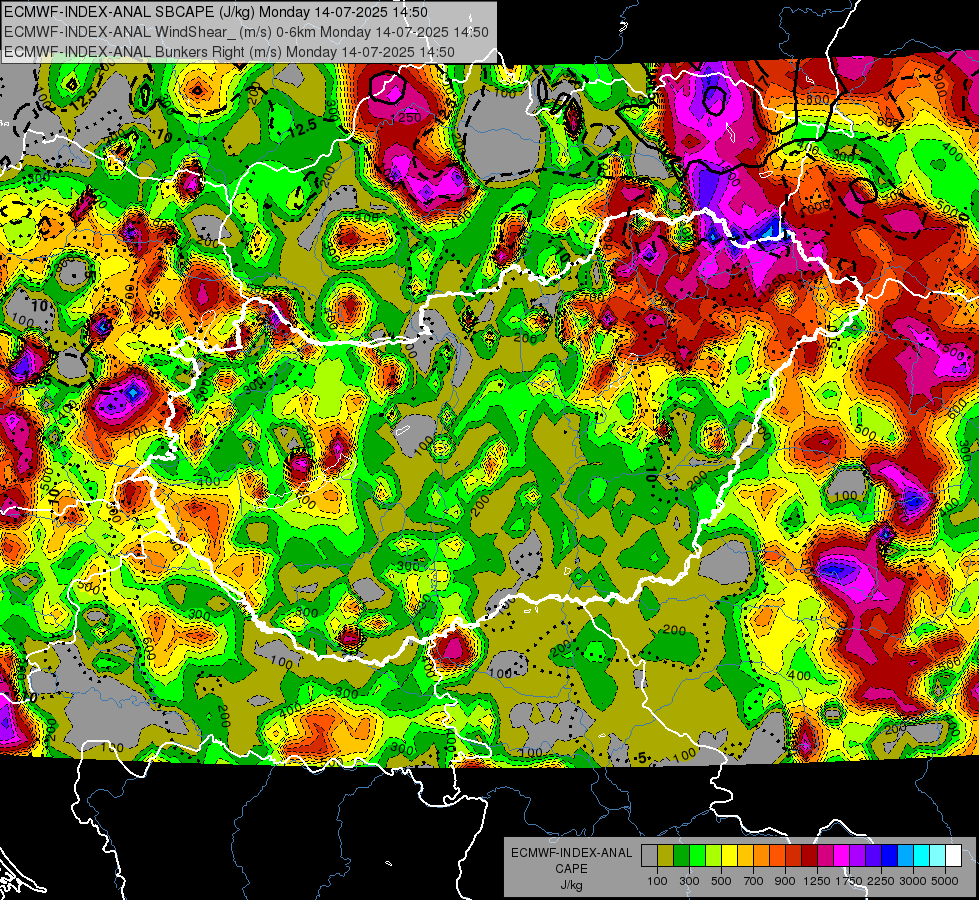Click the purple swatch starting at 1750
Screen dimensions: 979x900
[858, 855]
